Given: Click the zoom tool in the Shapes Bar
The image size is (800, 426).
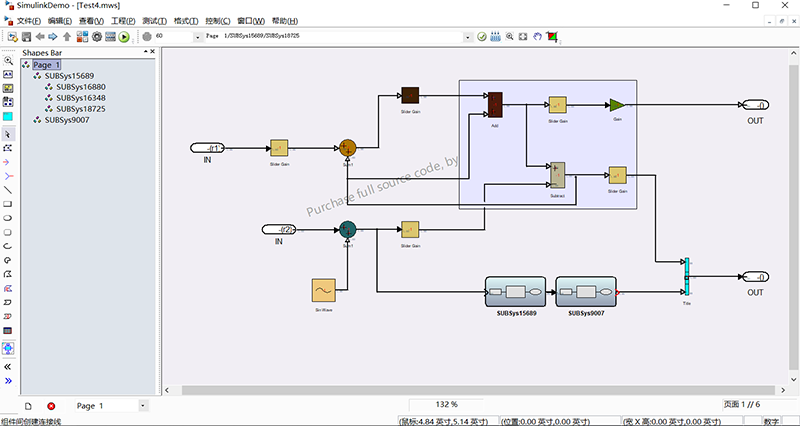Looking at the screenshot, I should point(8,60).
